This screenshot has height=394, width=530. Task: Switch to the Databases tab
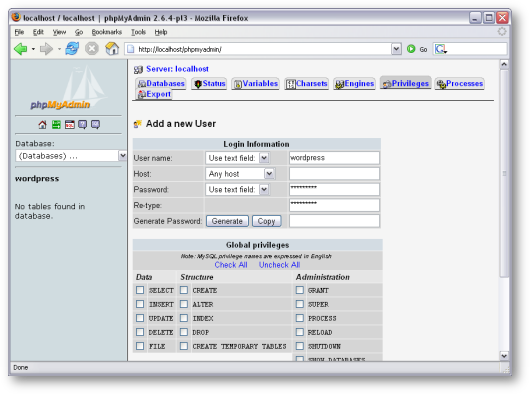[161, 83]
